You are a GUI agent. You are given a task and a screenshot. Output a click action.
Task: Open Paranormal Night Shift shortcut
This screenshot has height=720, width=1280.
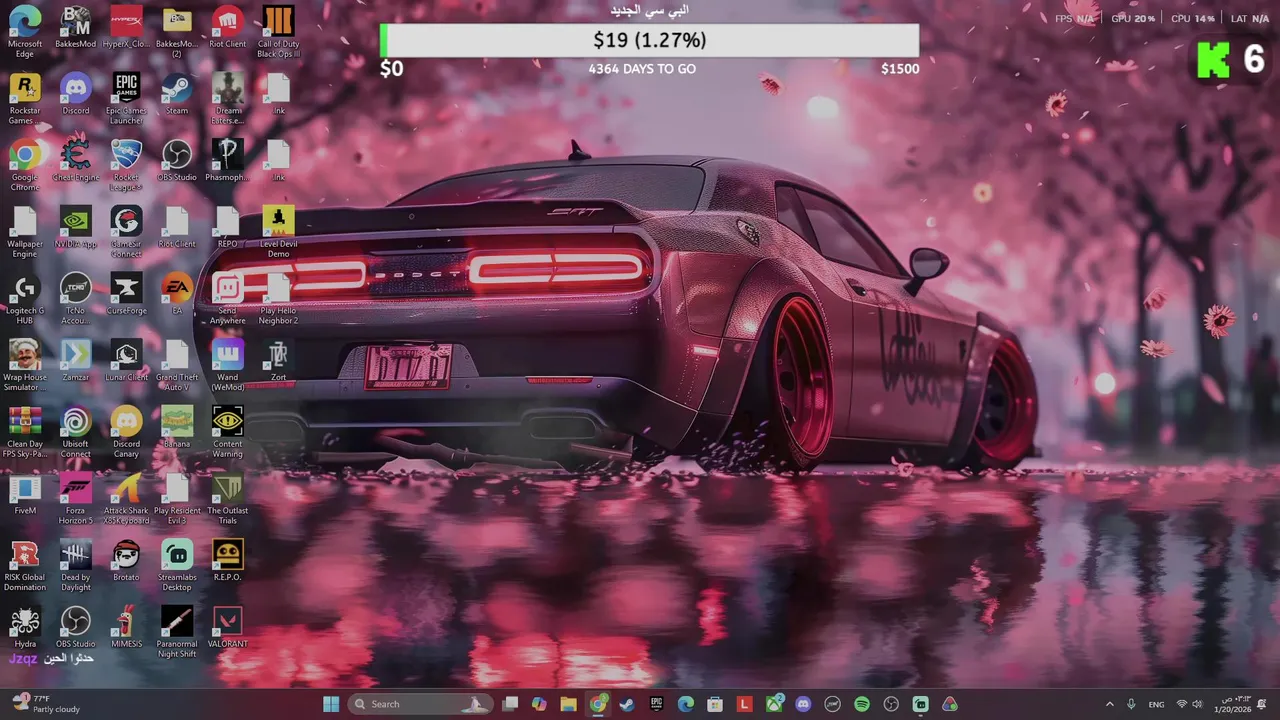pyautogui.click(x=177, y=632)
